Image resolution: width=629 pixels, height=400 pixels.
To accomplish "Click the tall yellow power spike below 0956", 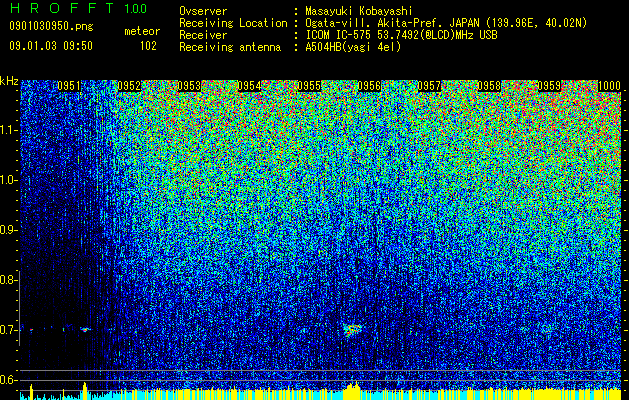I will [352, 391].
